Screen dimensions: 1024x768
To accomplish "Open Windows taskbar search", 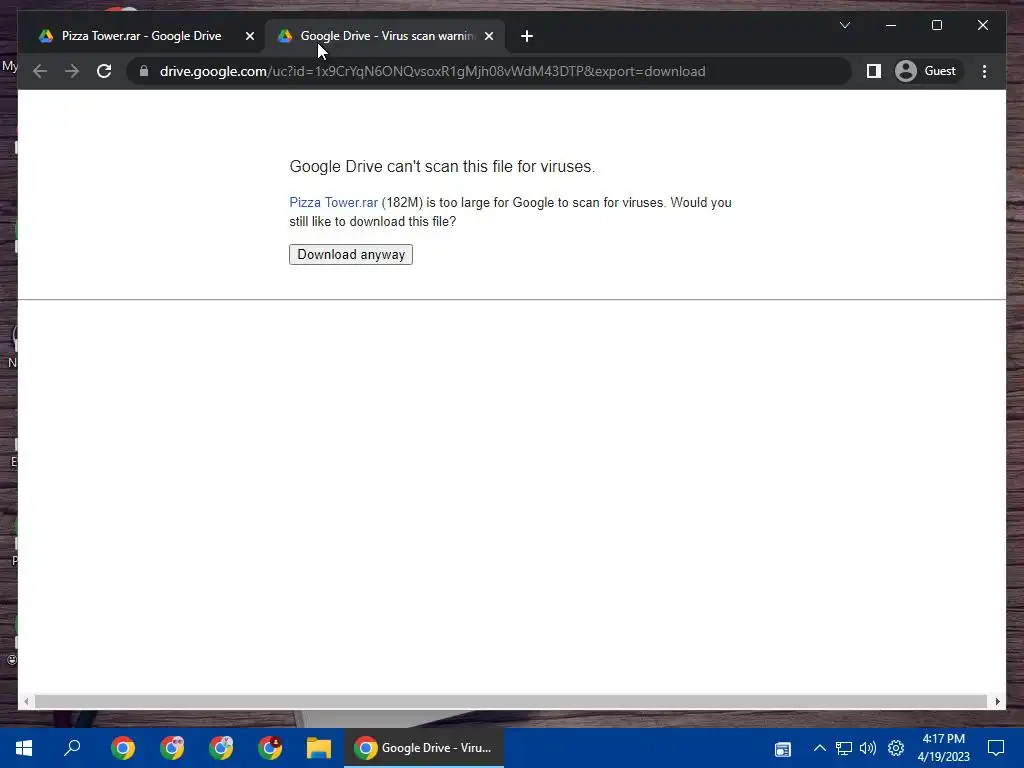I will tap(72, 748).
